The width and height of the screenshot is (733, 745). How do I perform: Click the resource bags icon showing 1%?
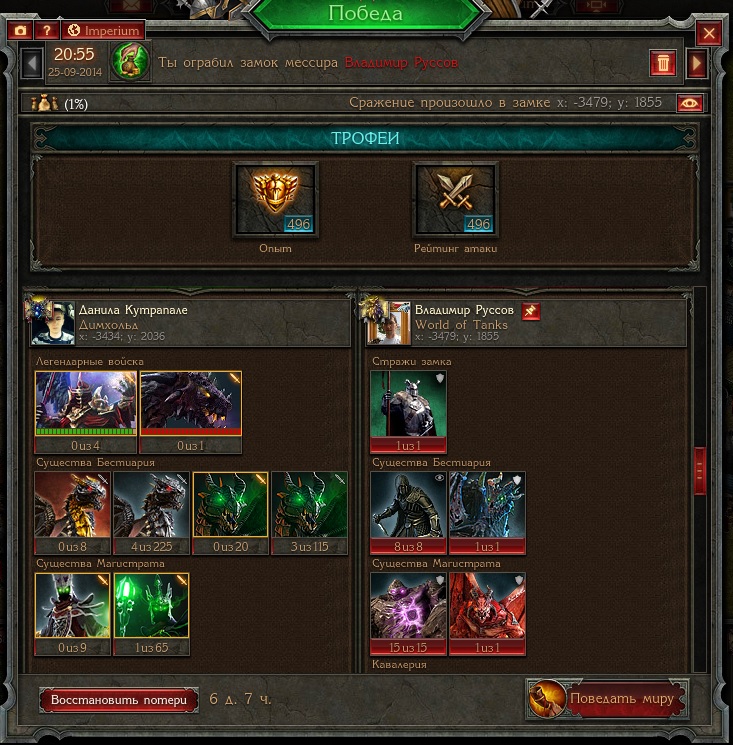pos(44,103)
